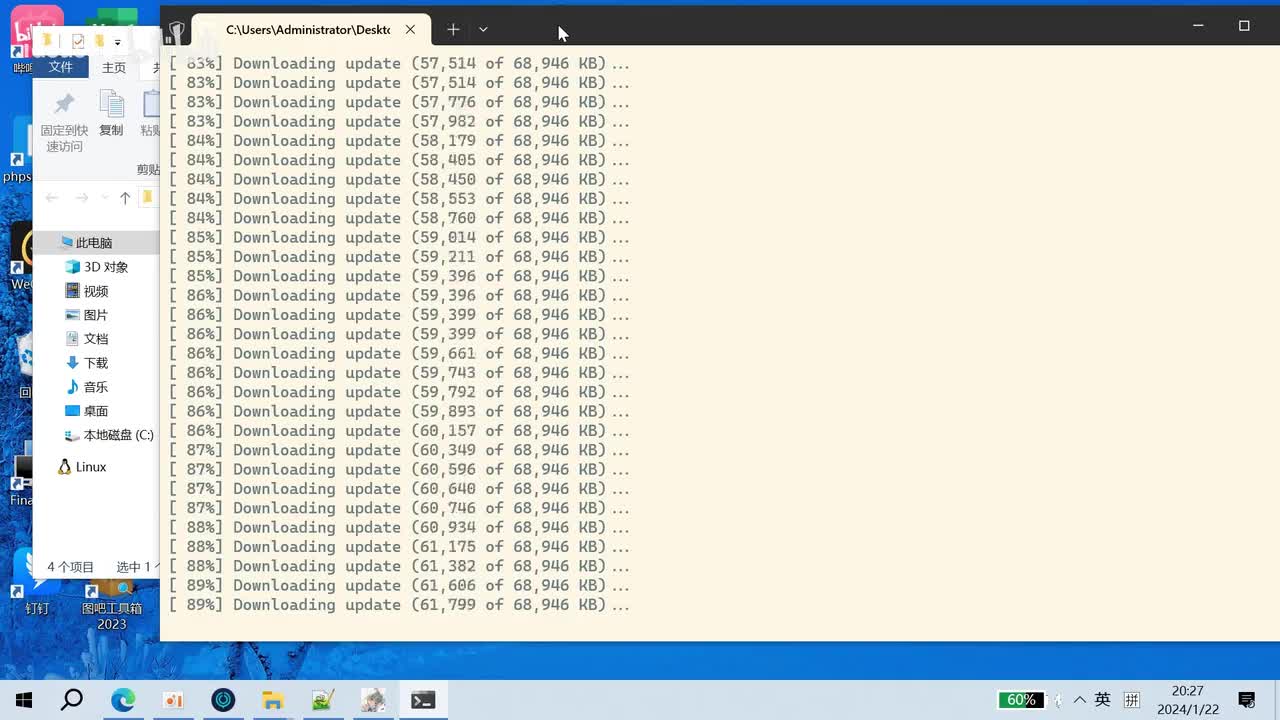Viewport: 1280px width, 720px height.
Task: Switch to the Terminal taskbar icon
Action: (x=423, y=700)
